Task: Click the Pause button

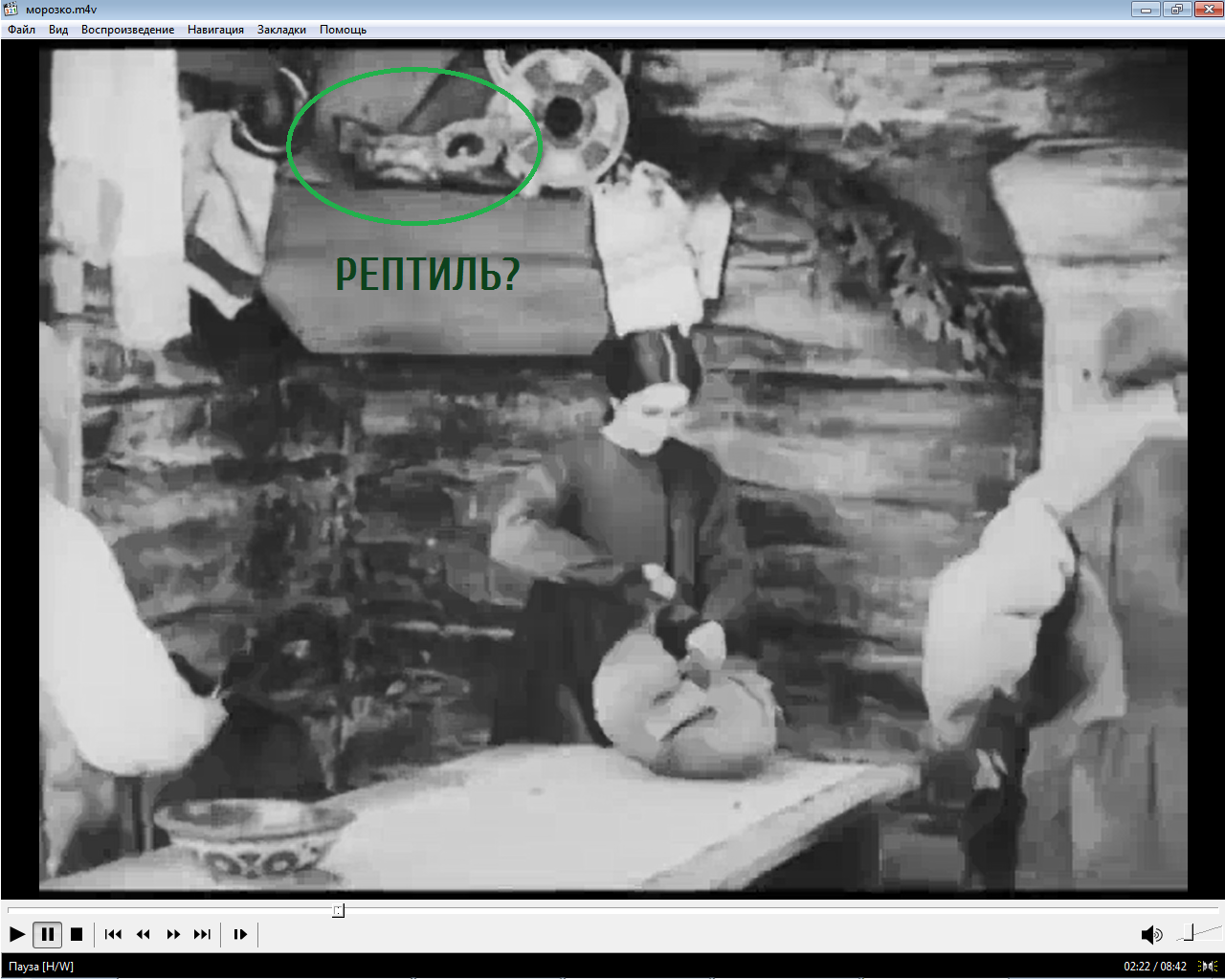Action: pos(47,934)
